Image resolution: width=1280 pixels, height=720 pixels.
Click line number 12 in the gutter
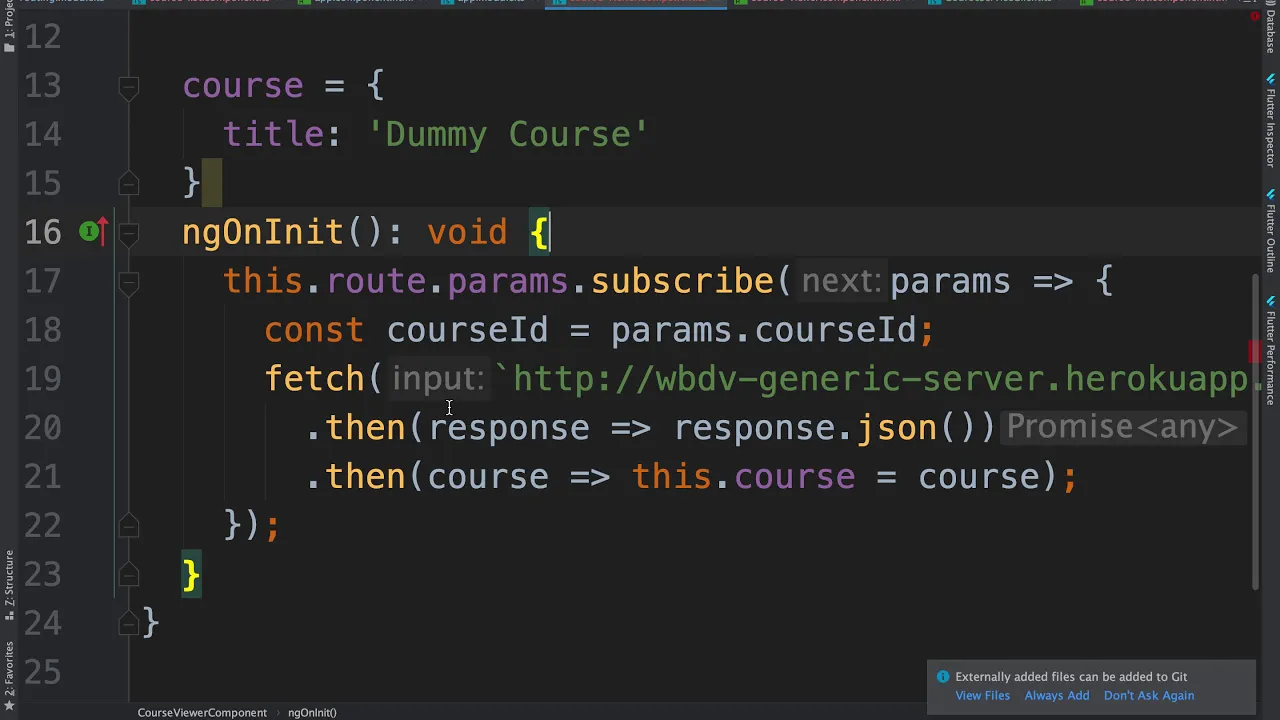[x=42, y=37]
